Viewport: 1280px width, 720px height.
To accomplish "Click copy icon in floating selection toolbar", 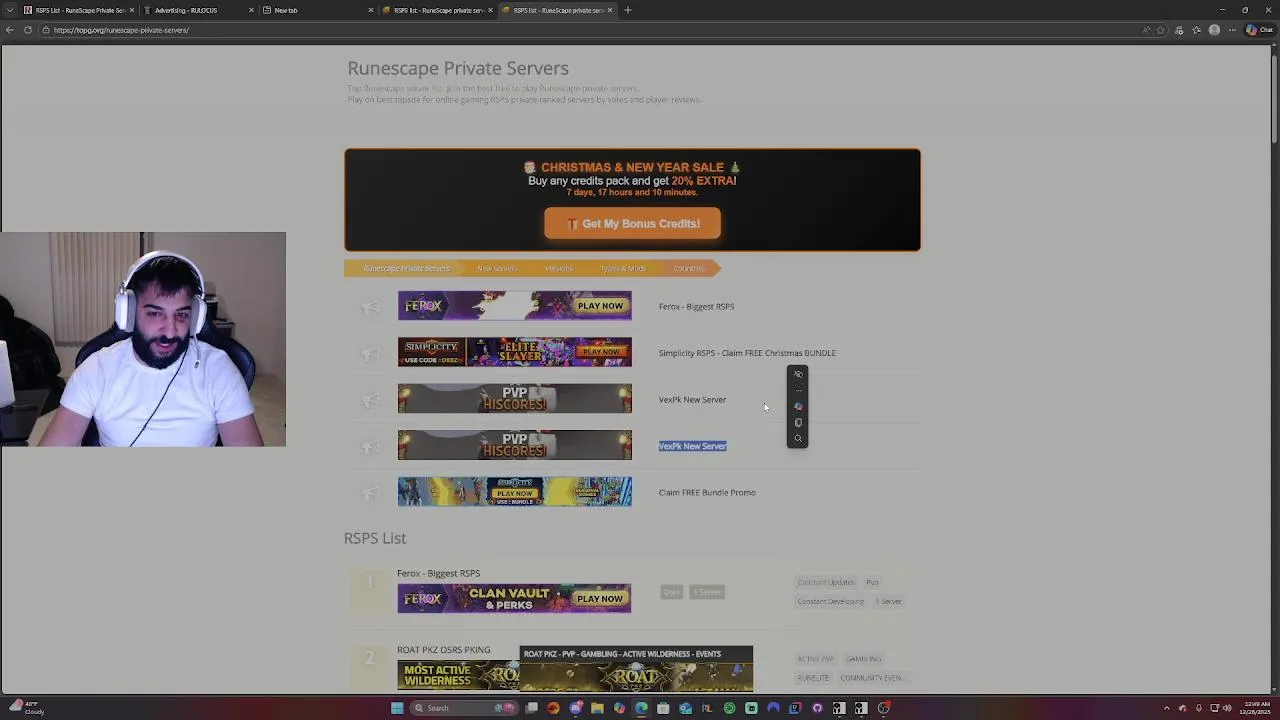I will click(x=798, y=422).
